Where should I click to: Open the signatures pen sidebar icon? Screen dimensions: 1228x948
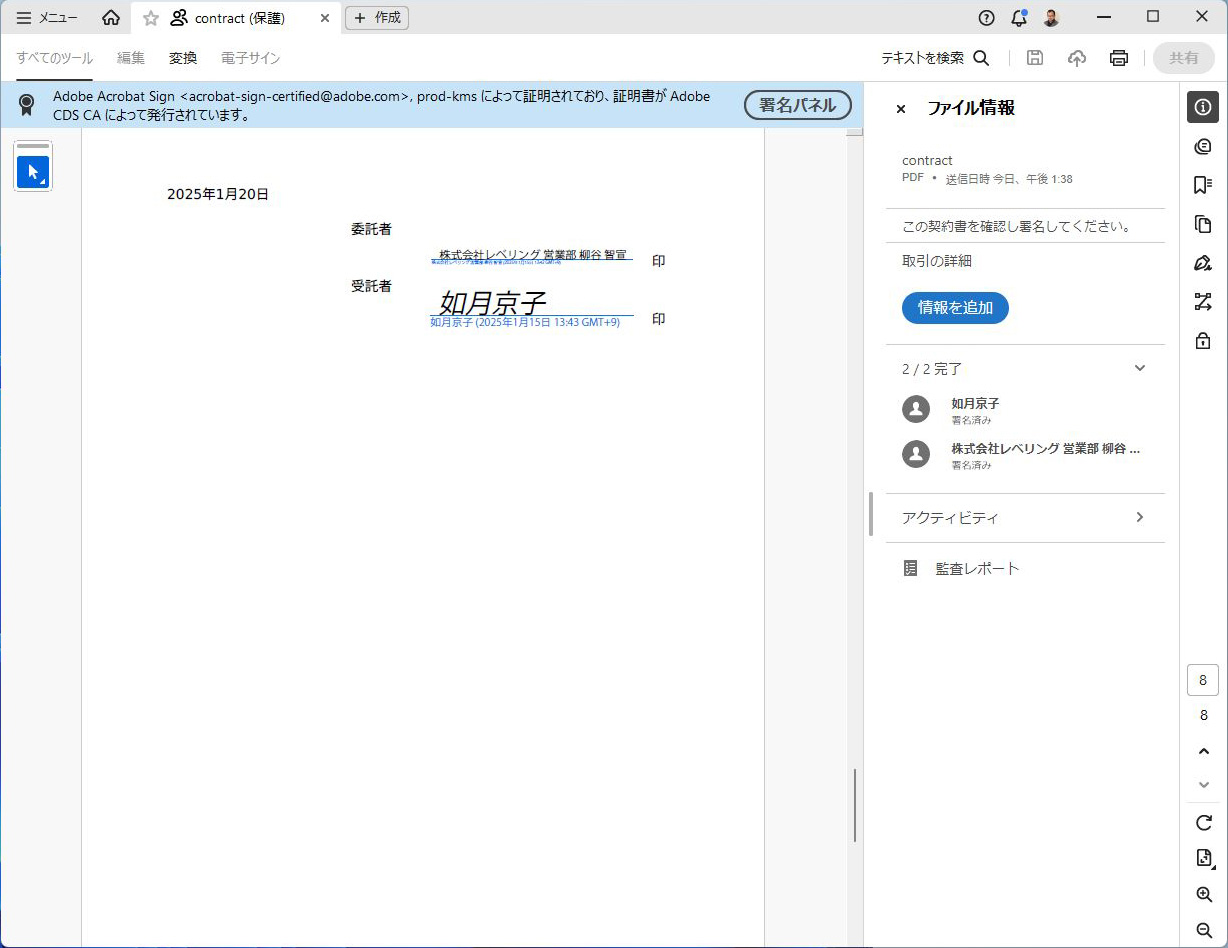[x=1203, y=263]
